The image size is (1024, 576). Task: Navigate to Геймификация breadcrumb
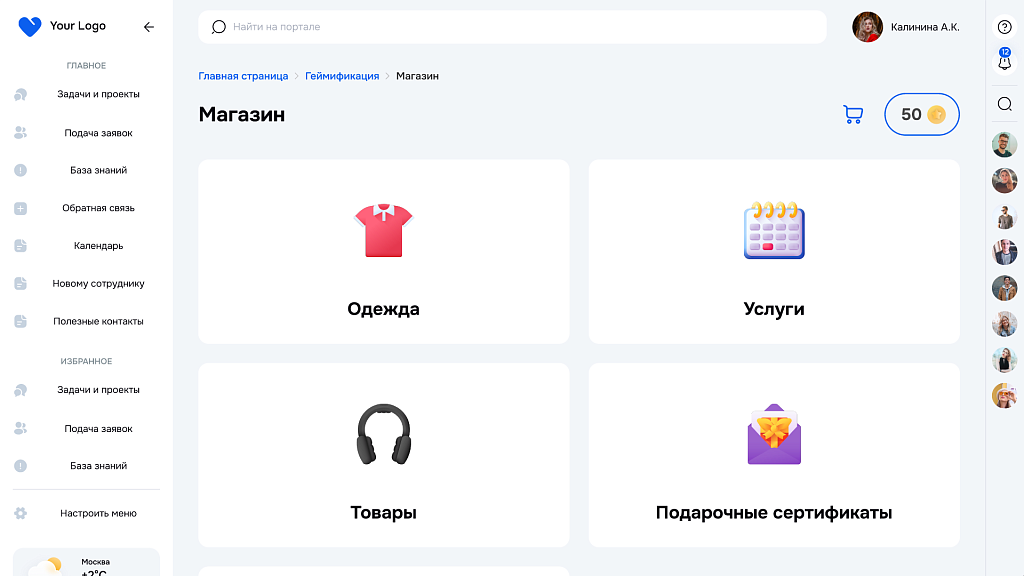click(341, 75)
